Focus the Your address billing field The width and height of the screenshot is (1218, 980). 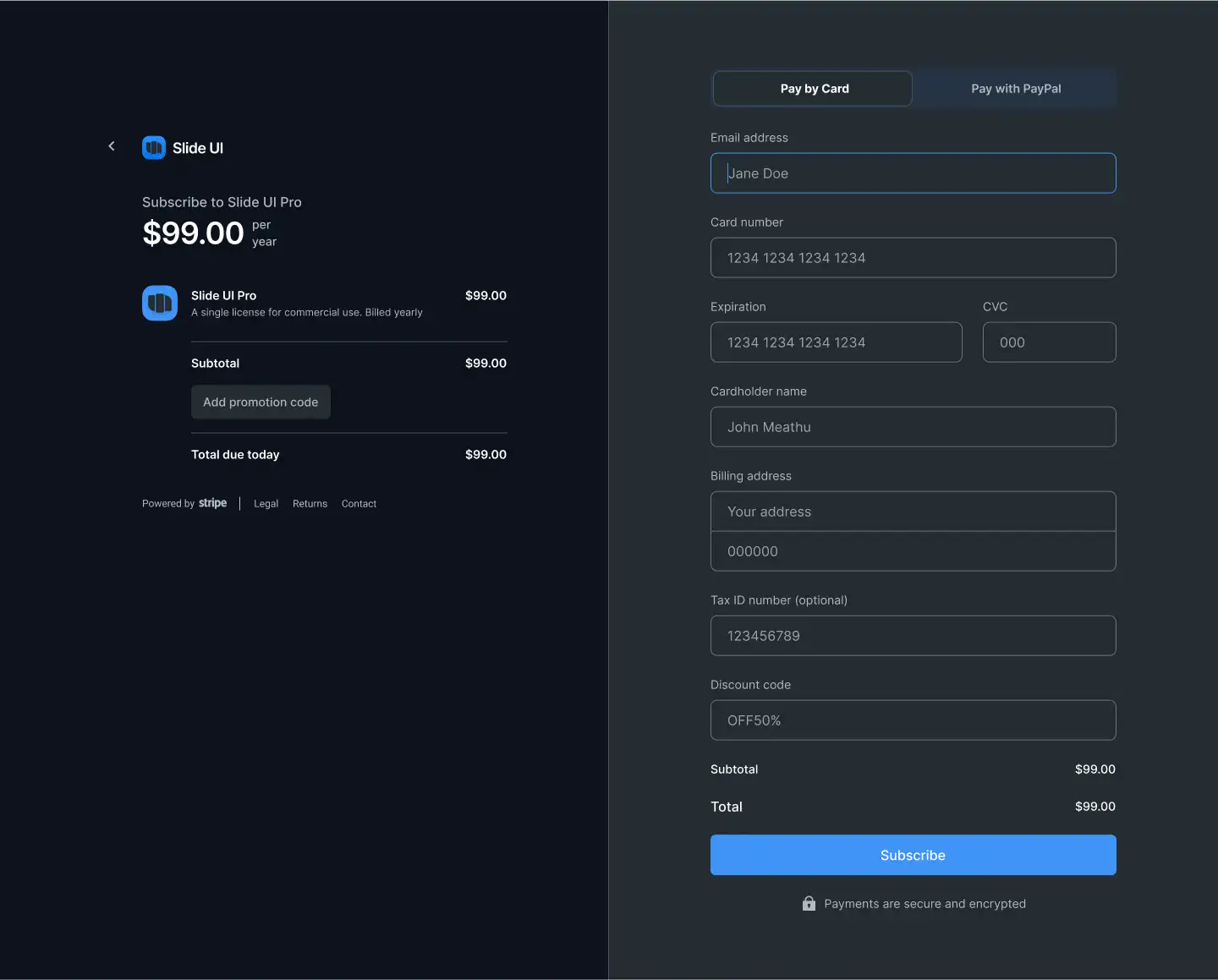click(x=913, y=512)
